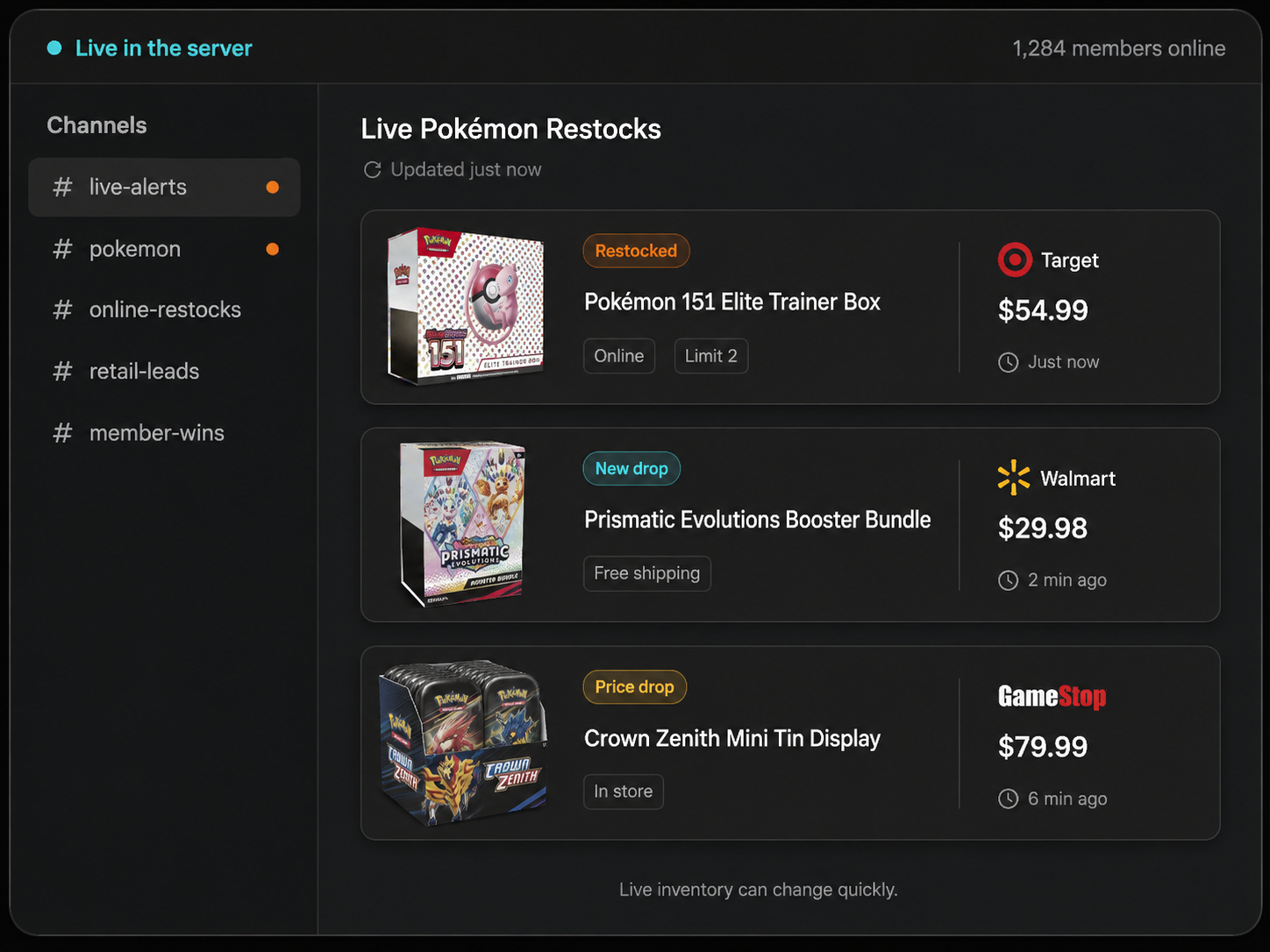Switch to online-restocks channel
Image resolution: width=1270 pixels, height=952 pixels.
click(164, 309)
